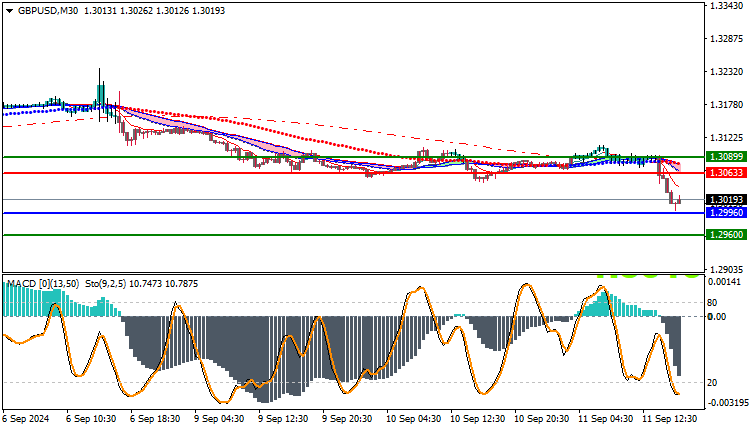Select the red 1.30633 price label
The width and height of the screenshot is (750, 430).
(726, 173)
